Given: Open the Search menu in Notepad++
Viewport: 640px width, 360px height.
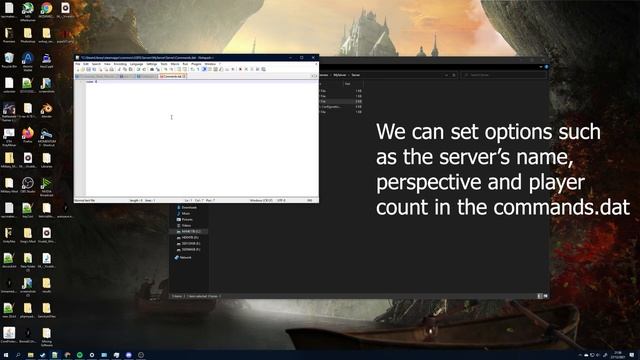Looking at the screenshot, I should [x=96, y=64].
